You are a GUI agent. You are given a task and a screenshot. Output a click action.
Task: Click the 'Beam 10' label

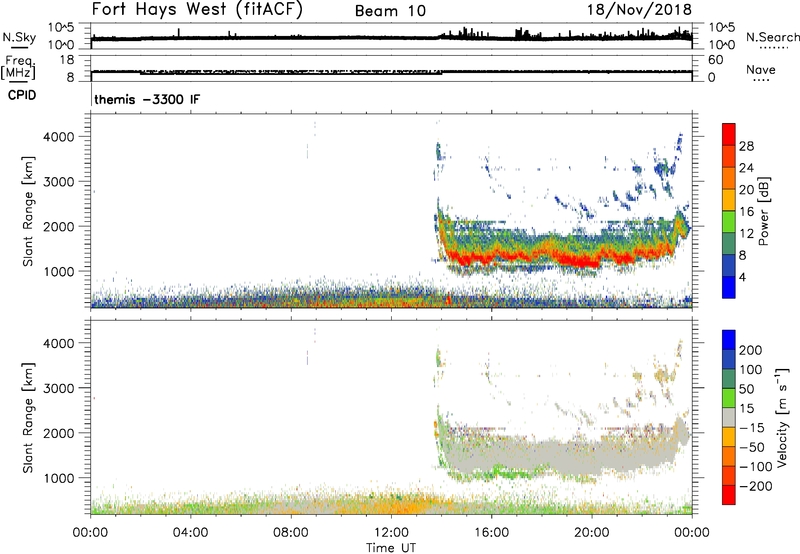[x=390, y=11]
